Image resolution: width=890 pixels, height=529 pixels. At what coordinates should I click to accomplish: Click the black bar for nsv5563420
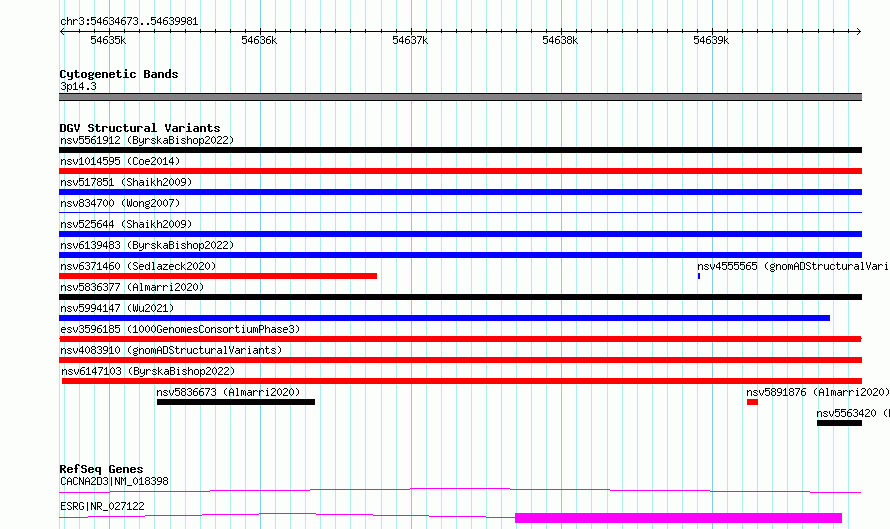coord(839,423)
